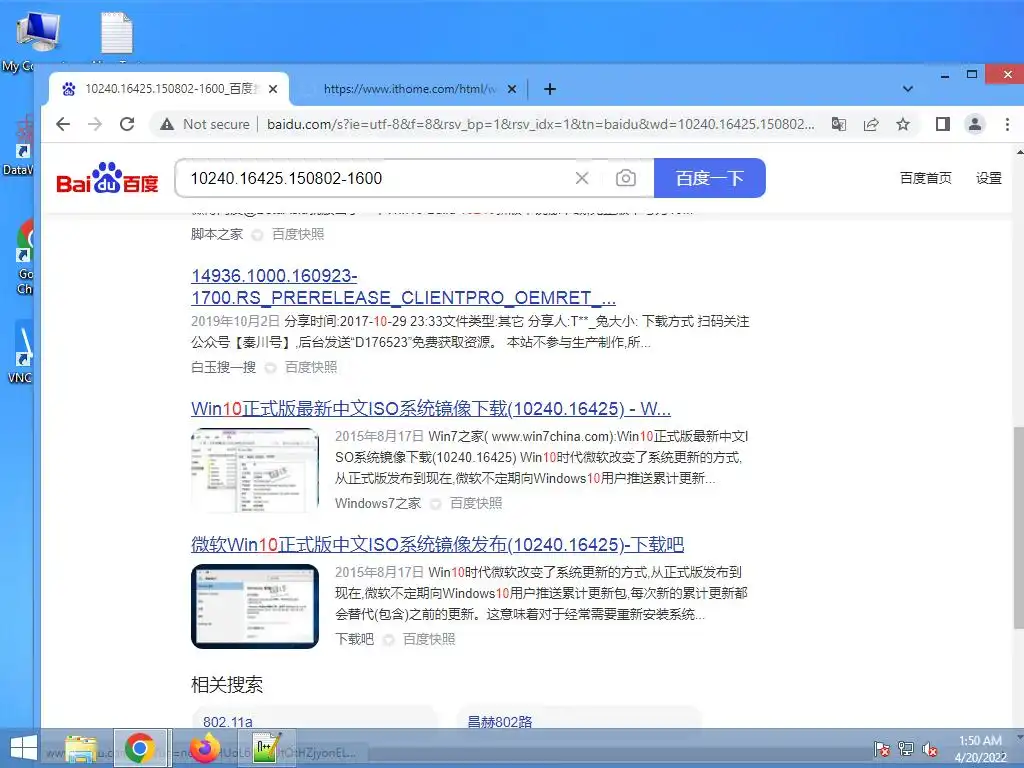Open 百度首页 link

click(925, 178)
